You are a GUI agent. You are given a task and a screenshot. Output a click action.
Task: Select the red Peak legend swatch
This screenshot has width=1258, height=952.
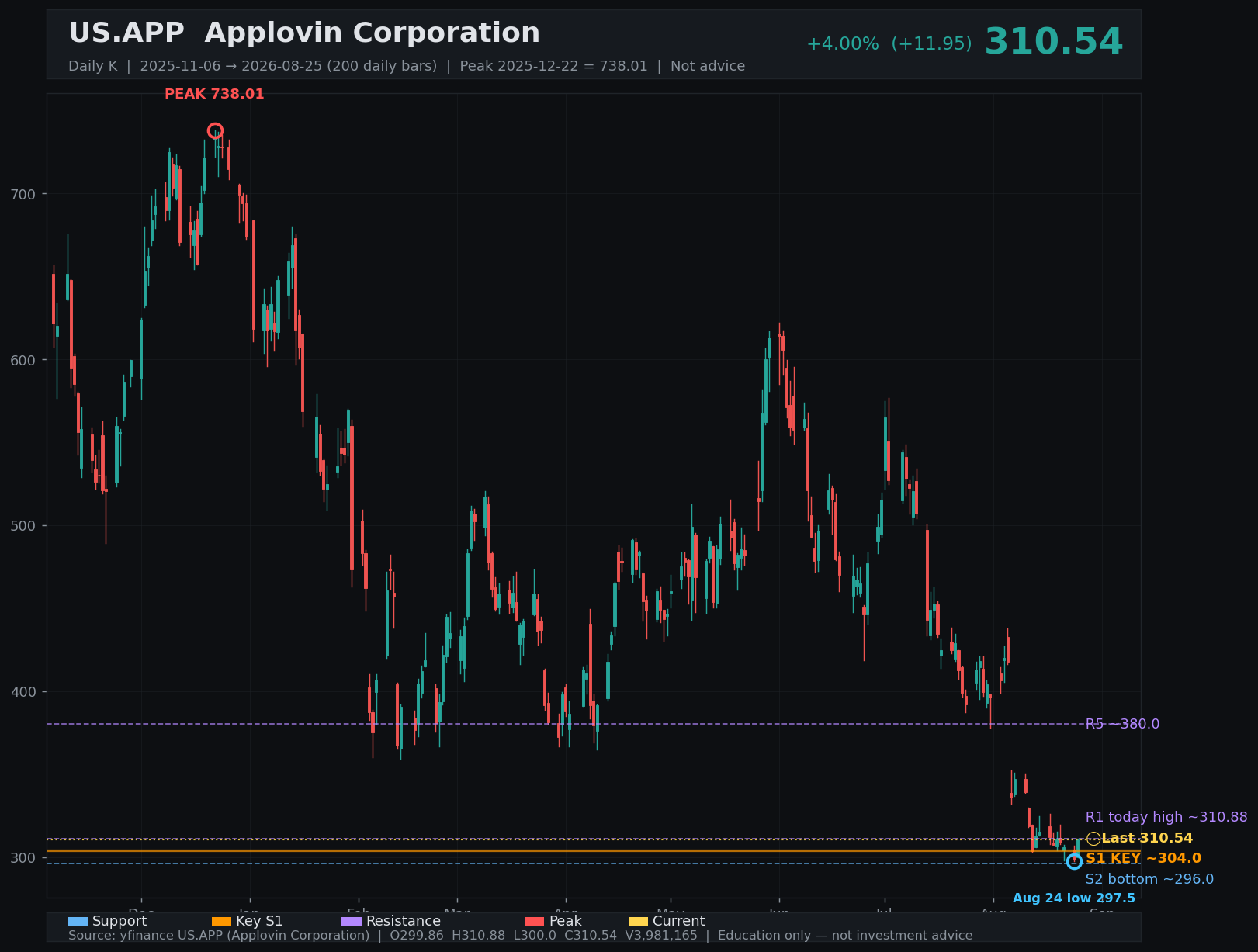(535, 921)
